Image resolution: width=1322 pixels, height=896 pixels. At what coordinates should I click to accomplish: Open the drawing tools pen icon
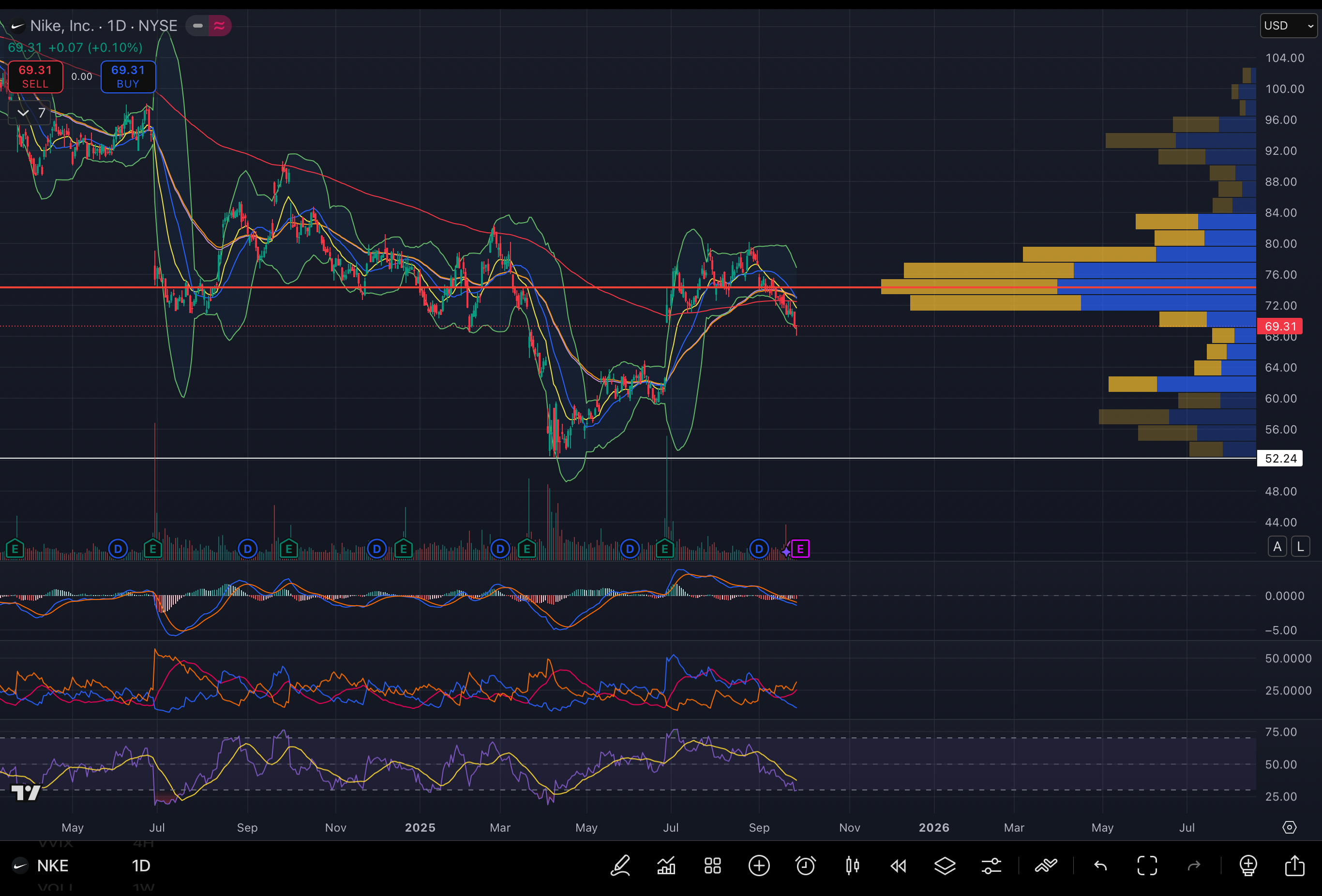620,866
